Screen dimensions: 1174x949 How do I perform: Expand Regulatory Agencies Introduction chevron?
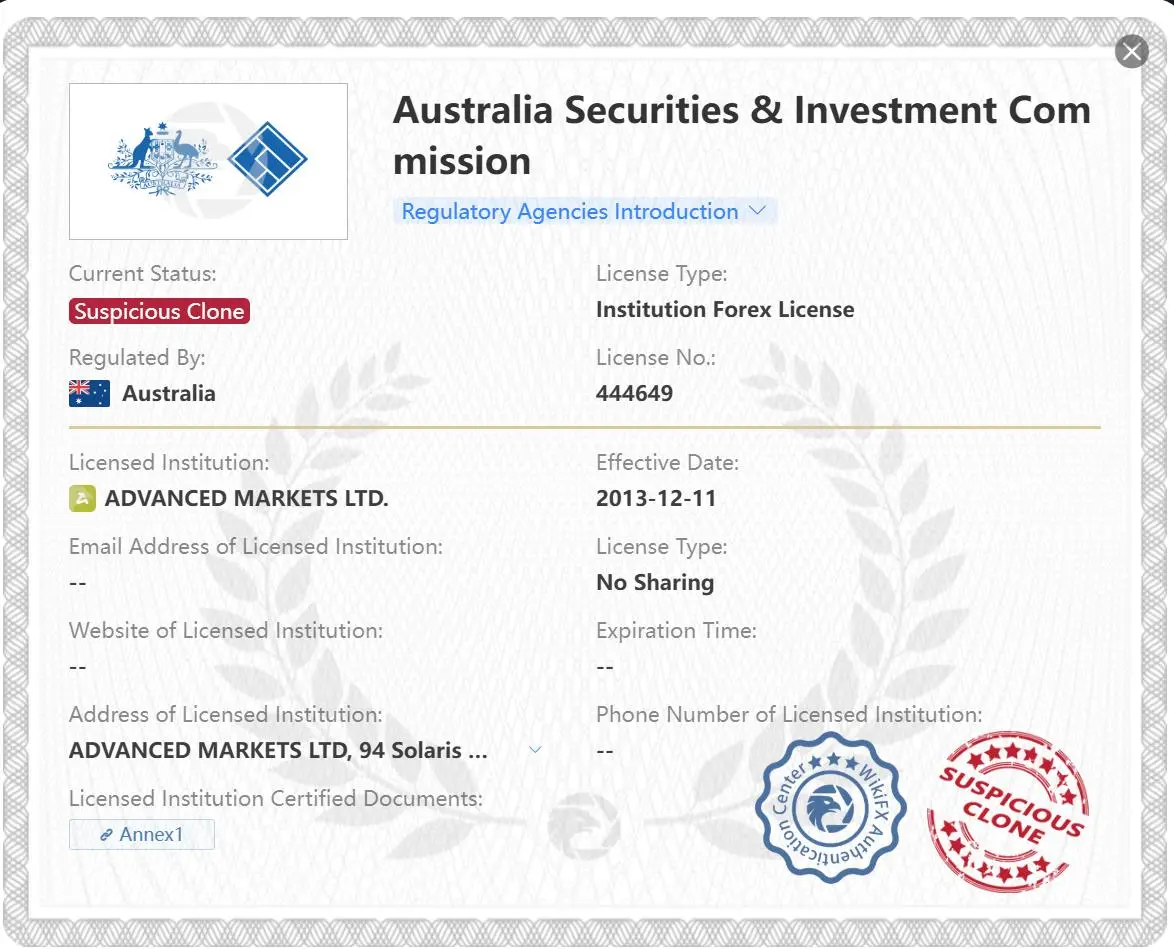[x=758, y=210]
